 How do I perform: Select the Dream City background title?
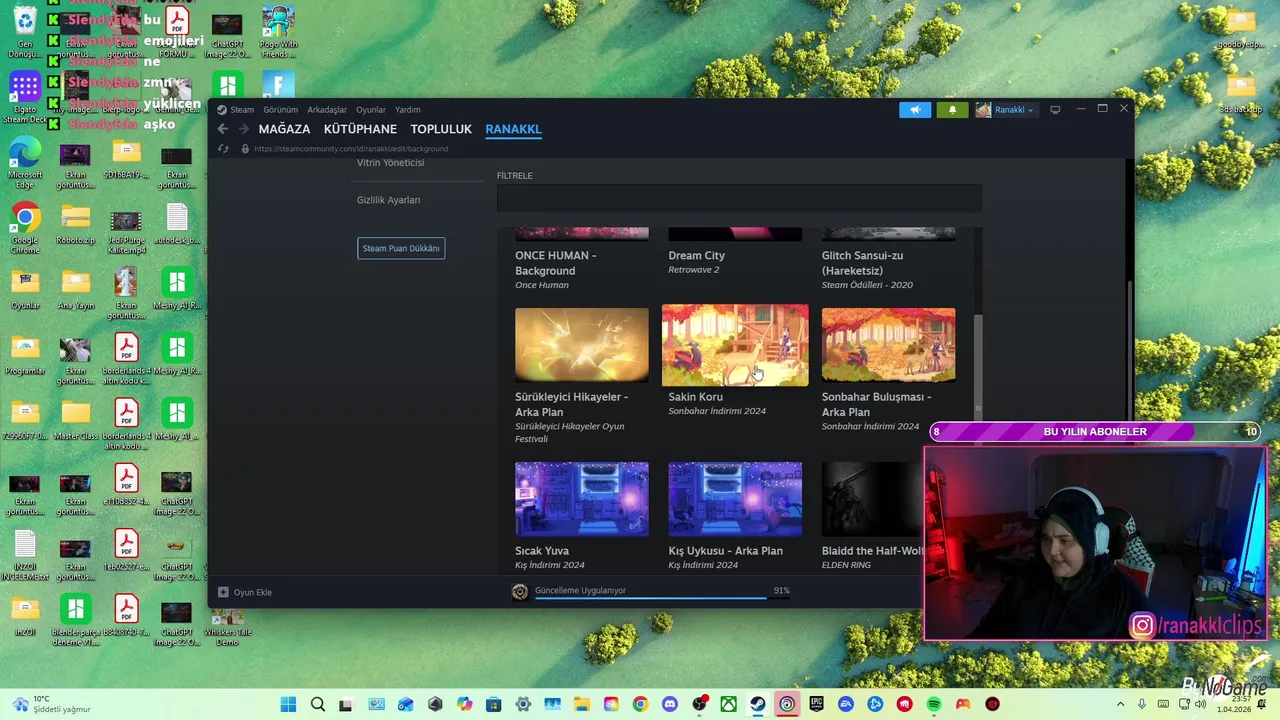click(x=697, y=256)
